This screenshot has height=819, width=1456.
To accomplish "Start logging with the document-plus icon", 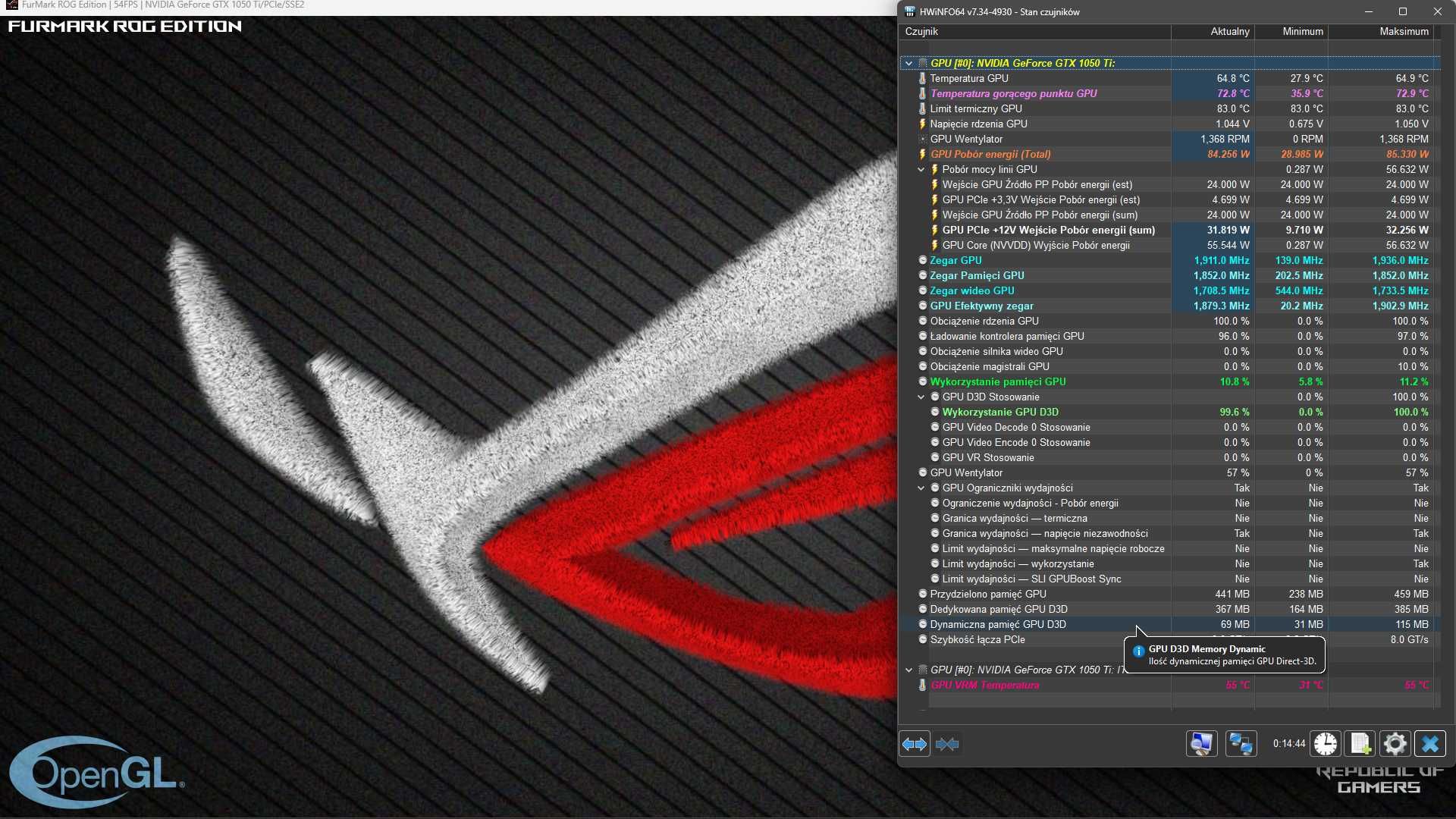I will [1360, 744].
